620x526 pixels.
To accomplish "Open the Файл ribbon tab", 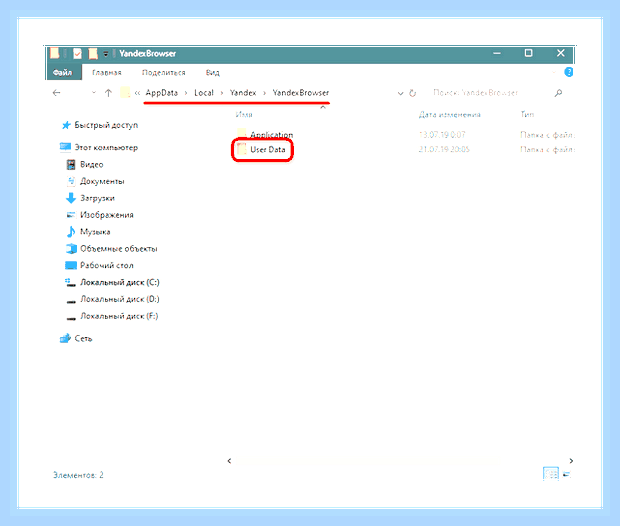I will click(x=63, y=73).
